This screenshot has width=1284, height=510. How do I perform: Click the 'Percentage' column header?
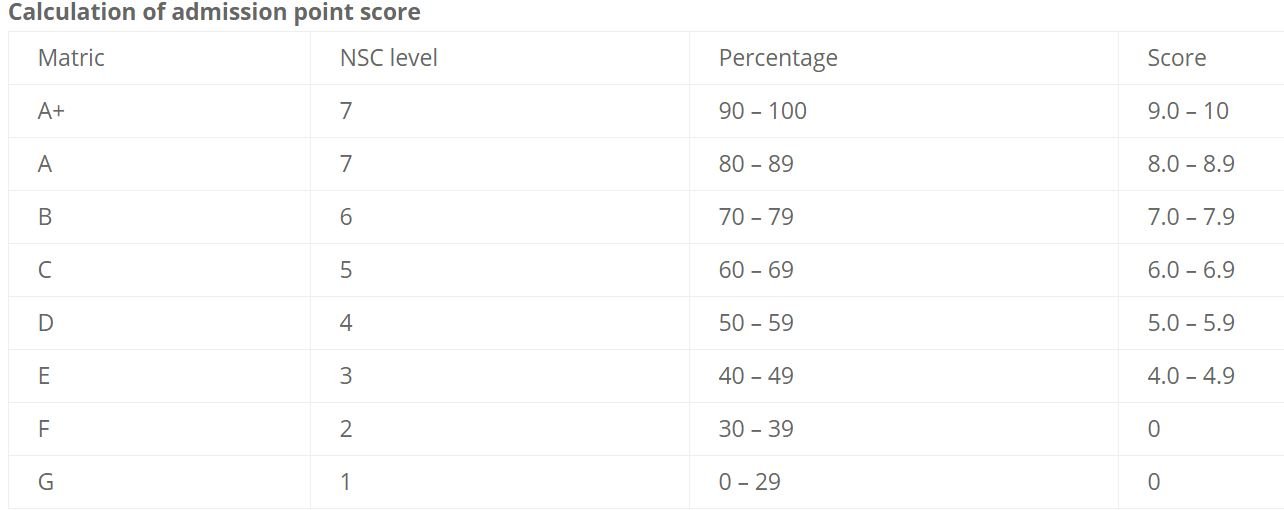777,58
